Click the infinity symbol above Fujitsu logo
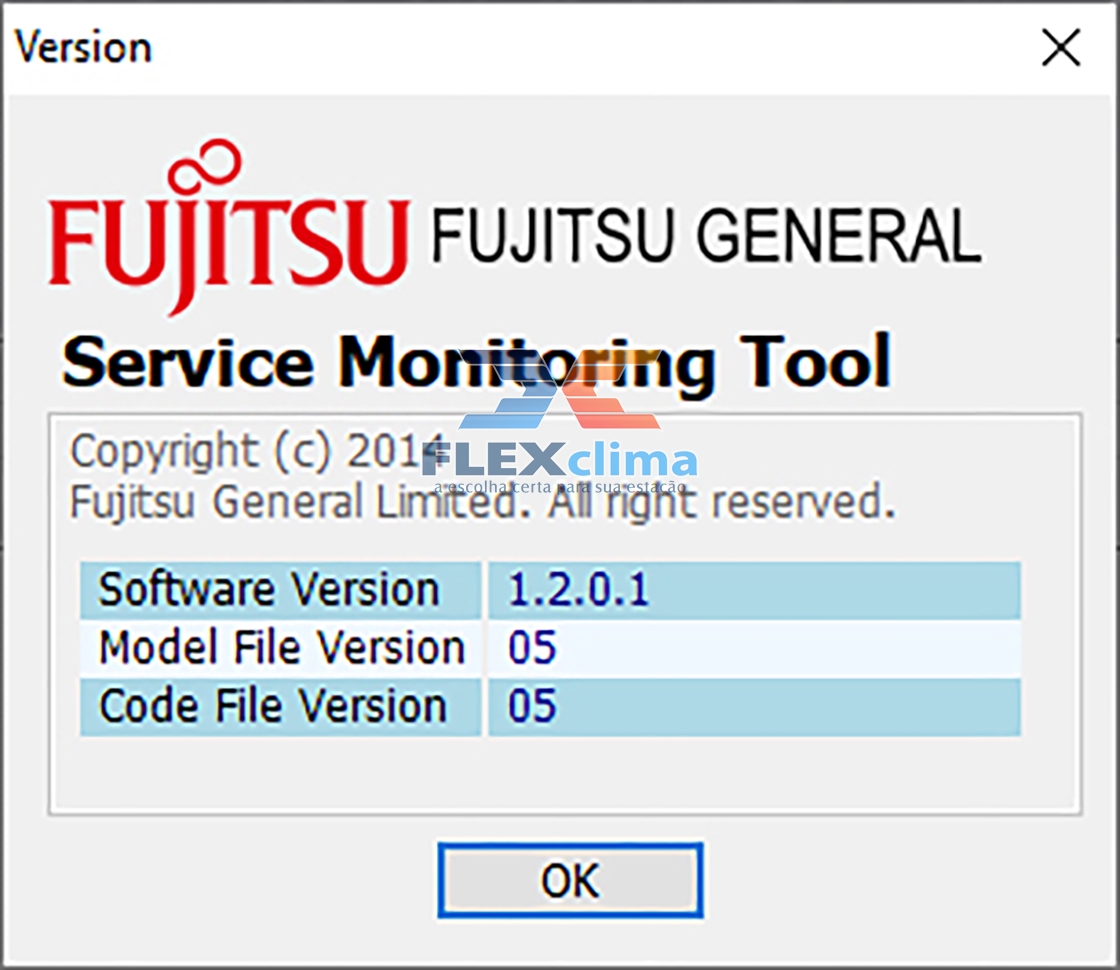1120x970 pixels. pyautogui.click(x=207, y=162)
